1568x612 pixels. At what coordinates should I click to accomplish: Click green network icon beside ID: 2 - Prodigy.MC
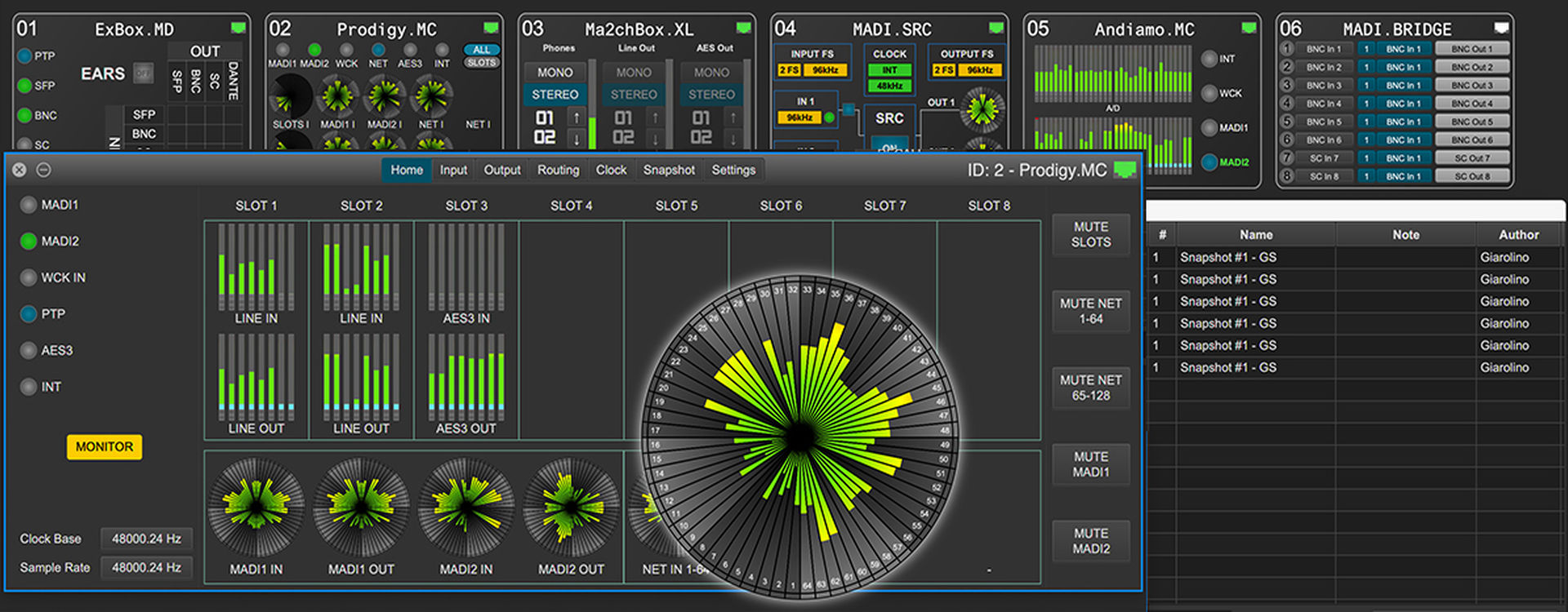pyautogui.click(x=1125, y=170)
